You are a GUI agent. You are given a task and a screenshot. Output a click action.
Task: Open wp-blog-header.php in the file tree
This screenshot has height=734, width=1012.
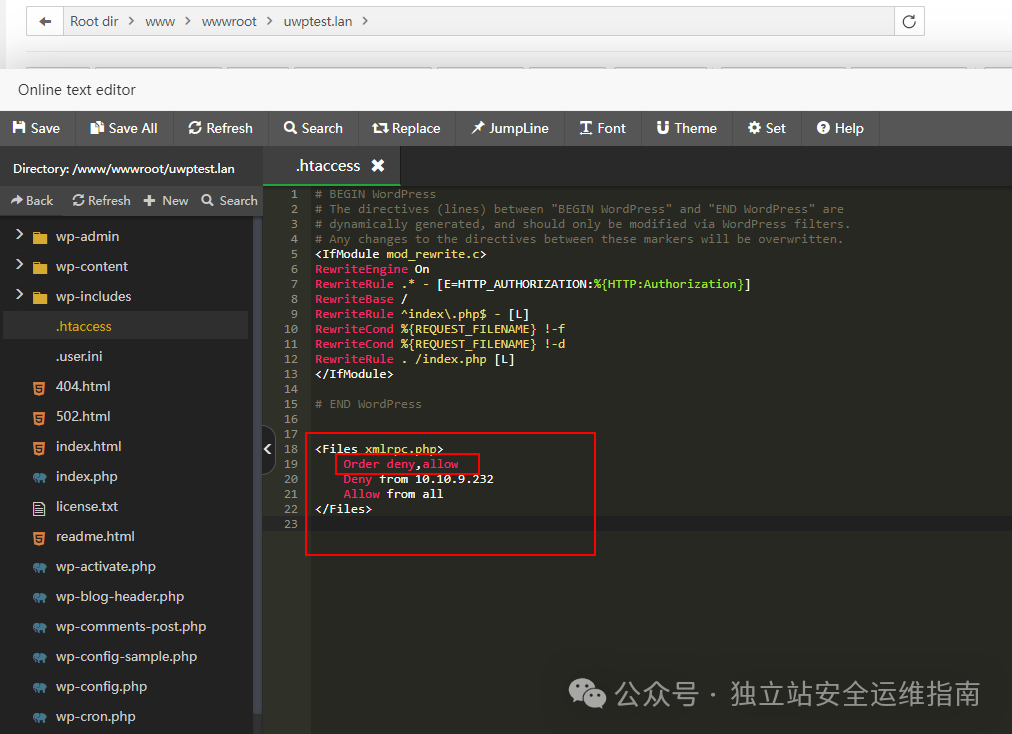click(x=119, y=596)
